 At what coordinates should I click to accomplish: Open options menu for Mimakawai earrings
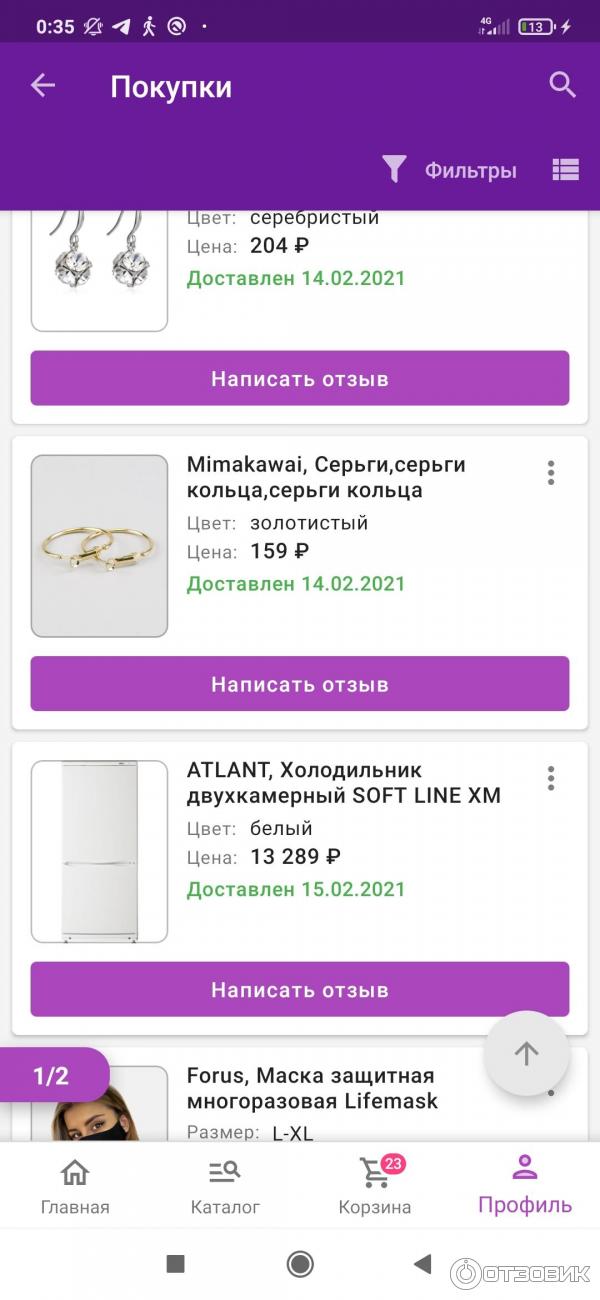pyautogui.click(x=550, y=473)
